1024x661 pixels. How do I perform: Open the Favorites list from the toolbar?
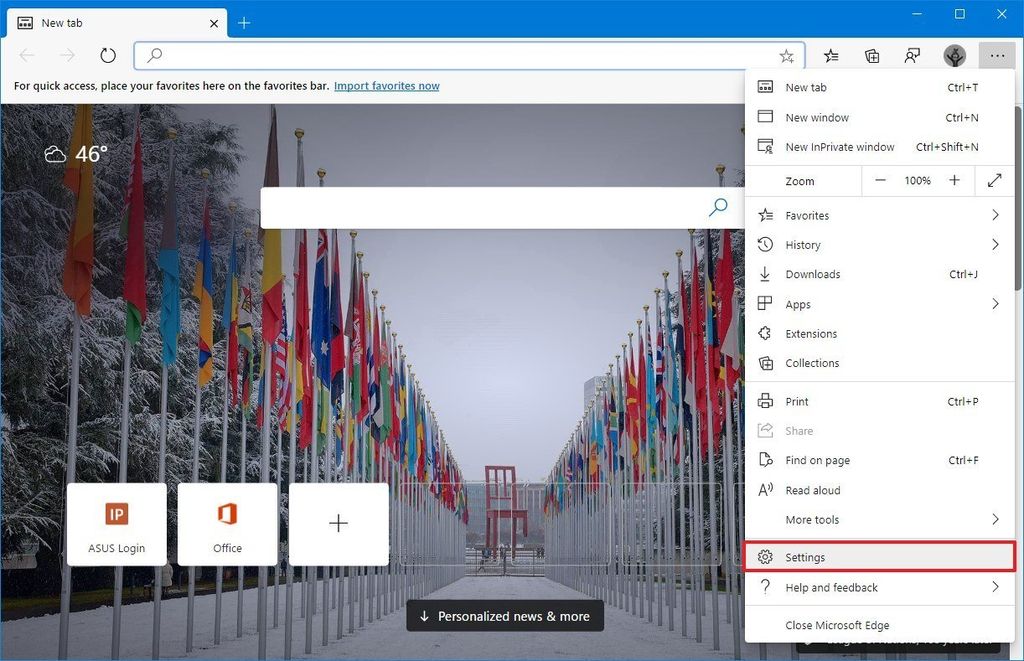(x=830, y=56)
